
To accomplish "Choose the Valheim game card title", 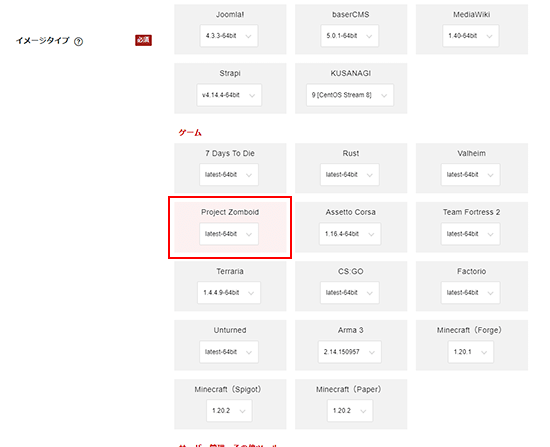I will coord(471,153).
